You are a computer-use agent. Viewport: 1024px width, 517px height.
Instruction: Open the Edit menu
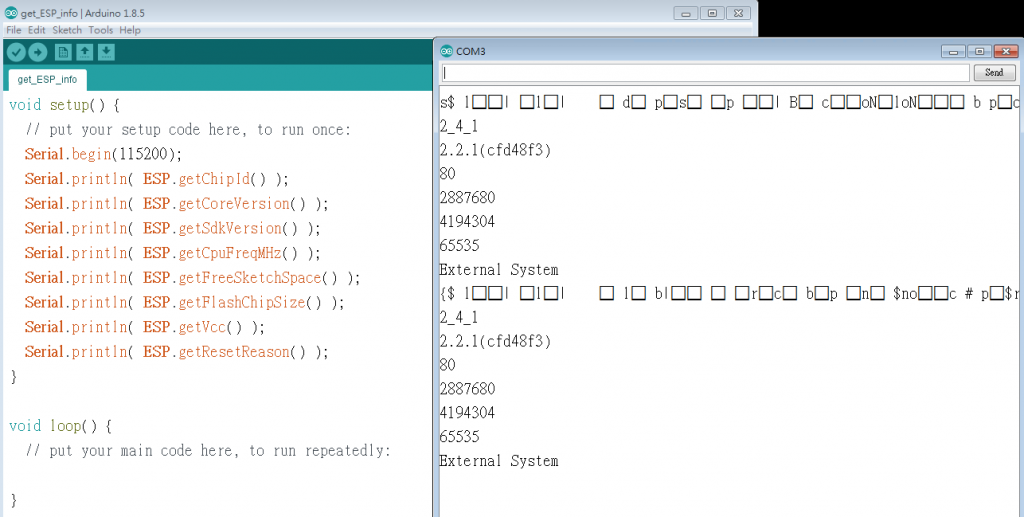pos(37,30)
